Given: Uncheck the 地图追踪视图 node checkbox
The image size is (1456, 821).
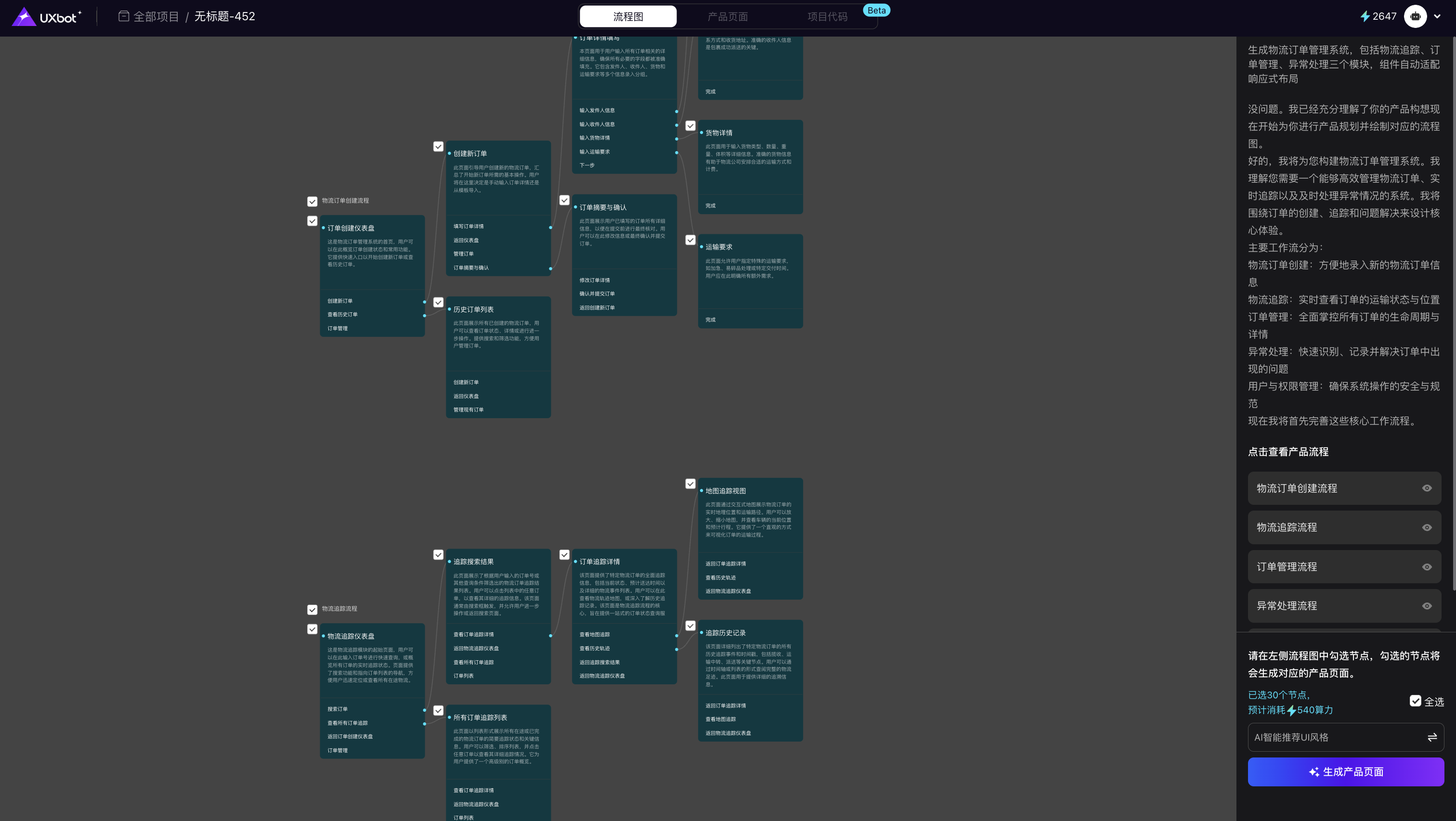Looking at the screenshot, I should [x=690, y=484].
